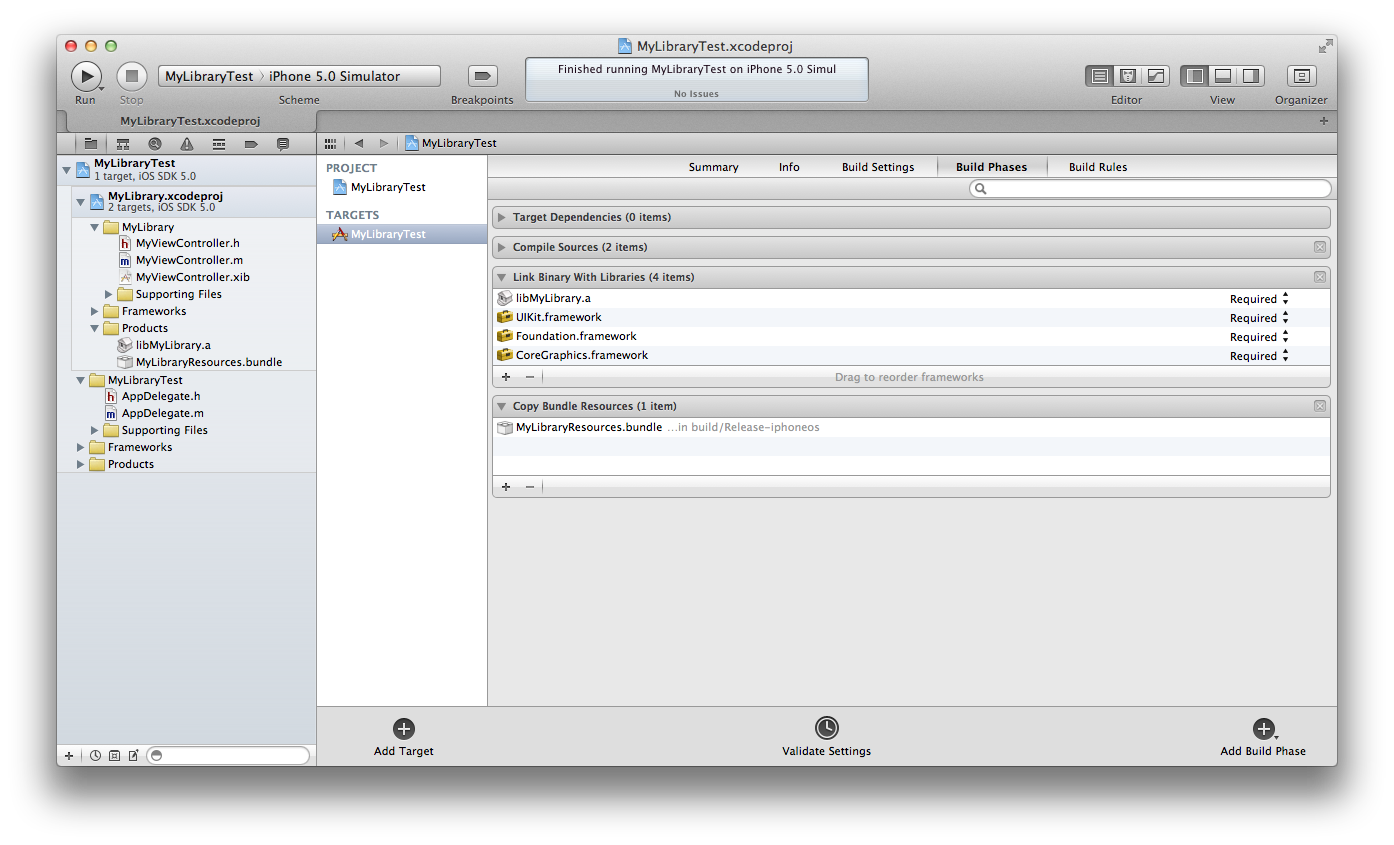Open the related files grid icon
This screenshot has height=845, width=1394.
click(331, 143)
